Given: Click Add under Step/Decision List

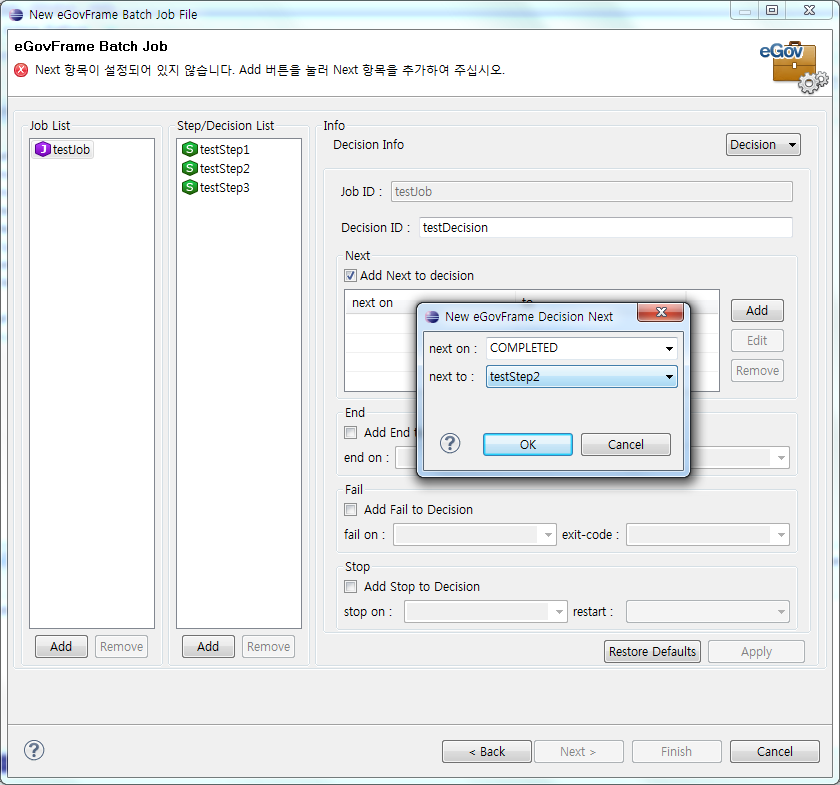Looking at the screenshot, I should coord(208,646).
